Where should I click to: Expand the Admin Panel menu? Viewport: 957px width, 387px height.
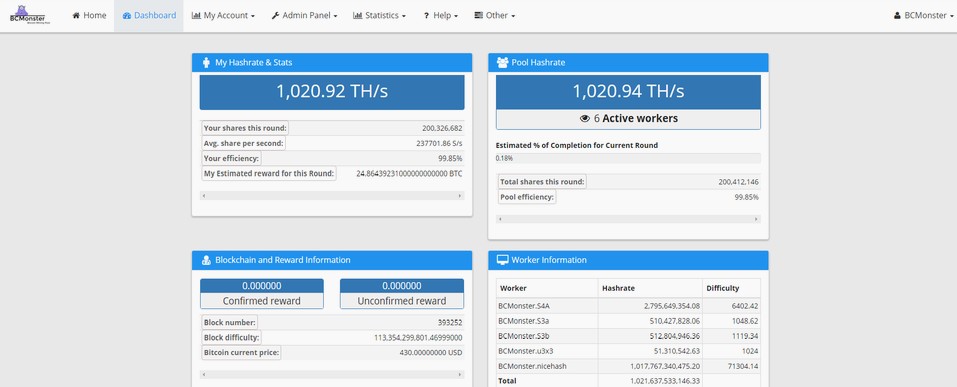coord(305,16)
